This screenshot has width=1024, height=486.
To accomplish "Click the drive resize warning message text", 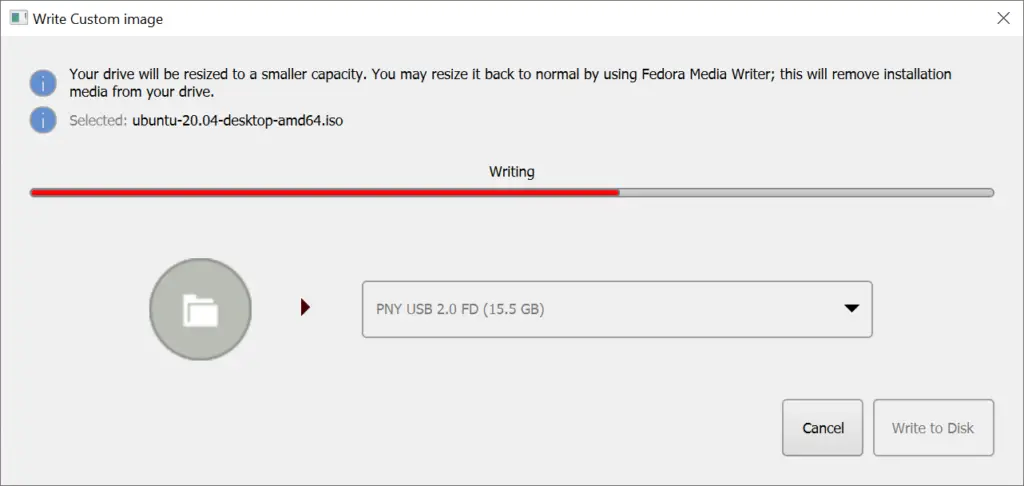I will pyautogui.click(x=510, y=83).
